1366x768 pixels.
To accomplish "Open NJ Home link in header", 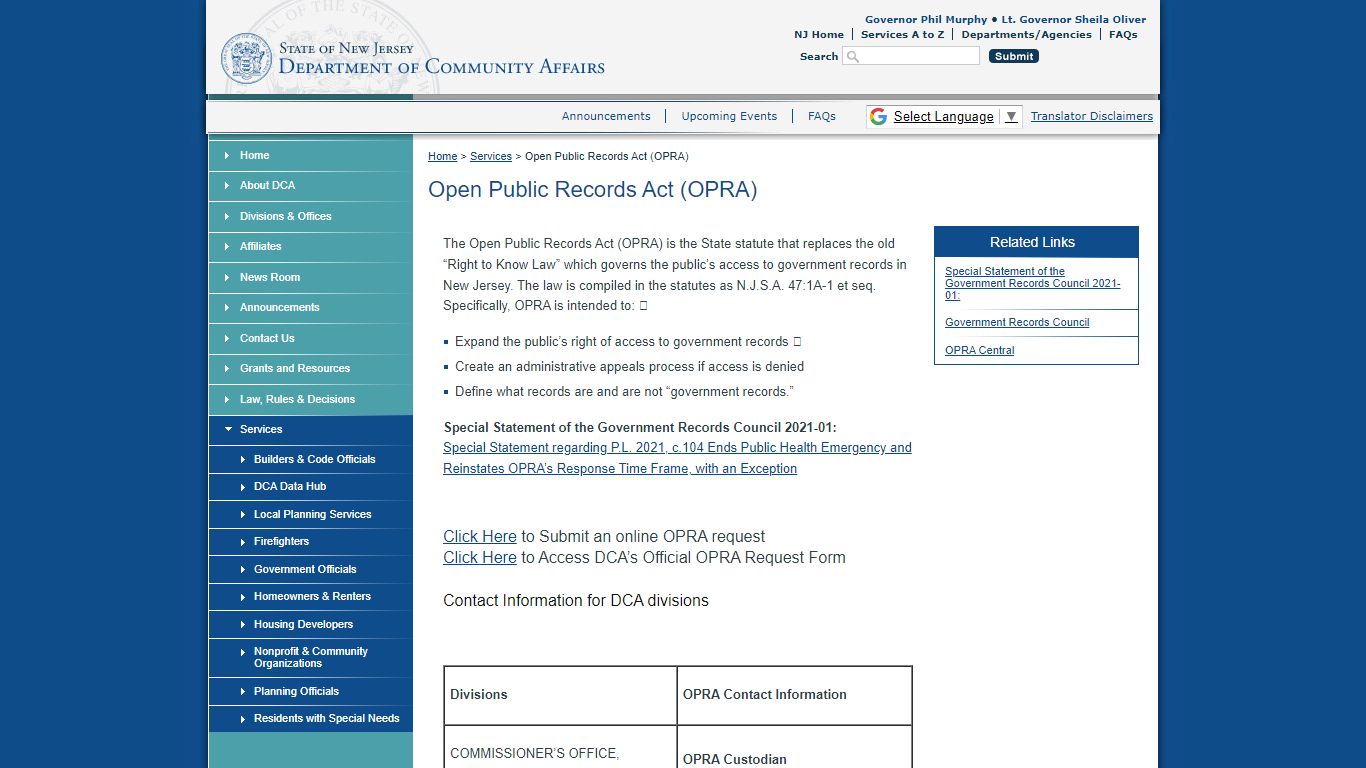I will tap(819, 34).
